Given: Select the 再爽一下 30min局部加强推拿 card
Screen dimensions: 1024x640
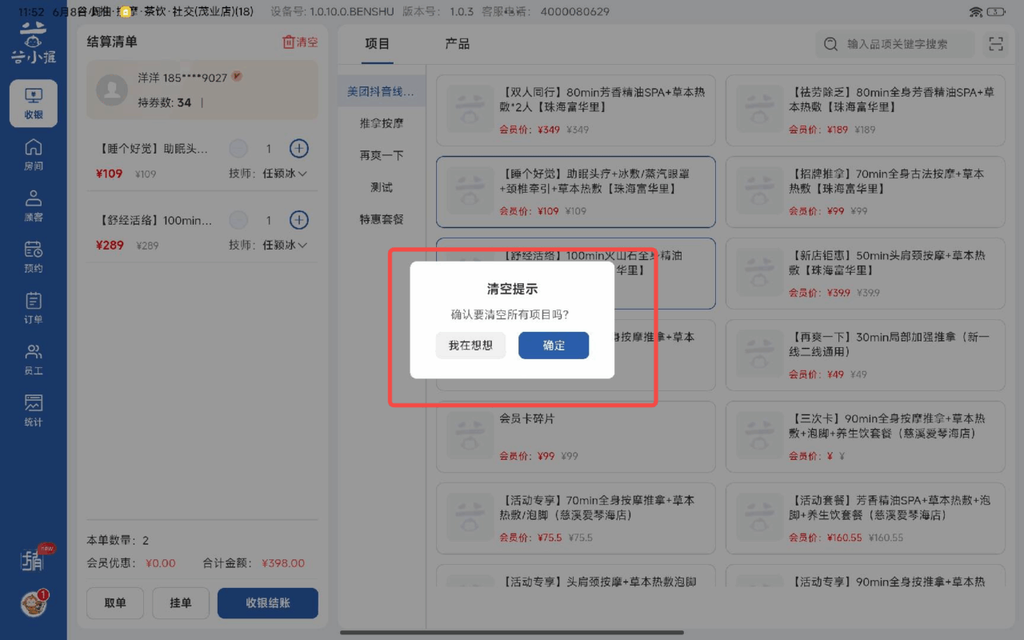Looking at the screenshot, I should pos(865,355).
